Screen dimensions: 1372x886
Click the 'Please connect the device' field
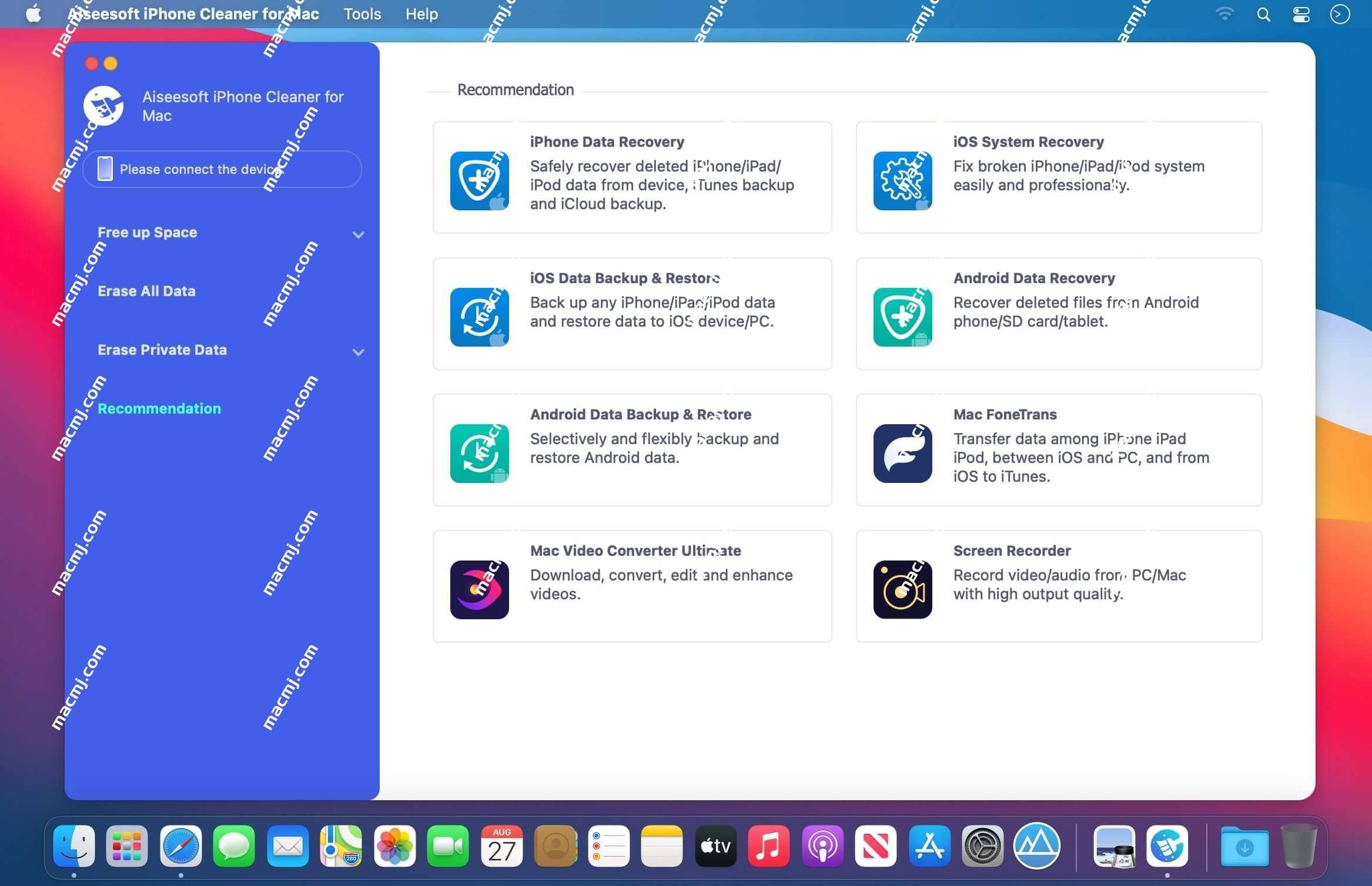click(x=222, y=169)
